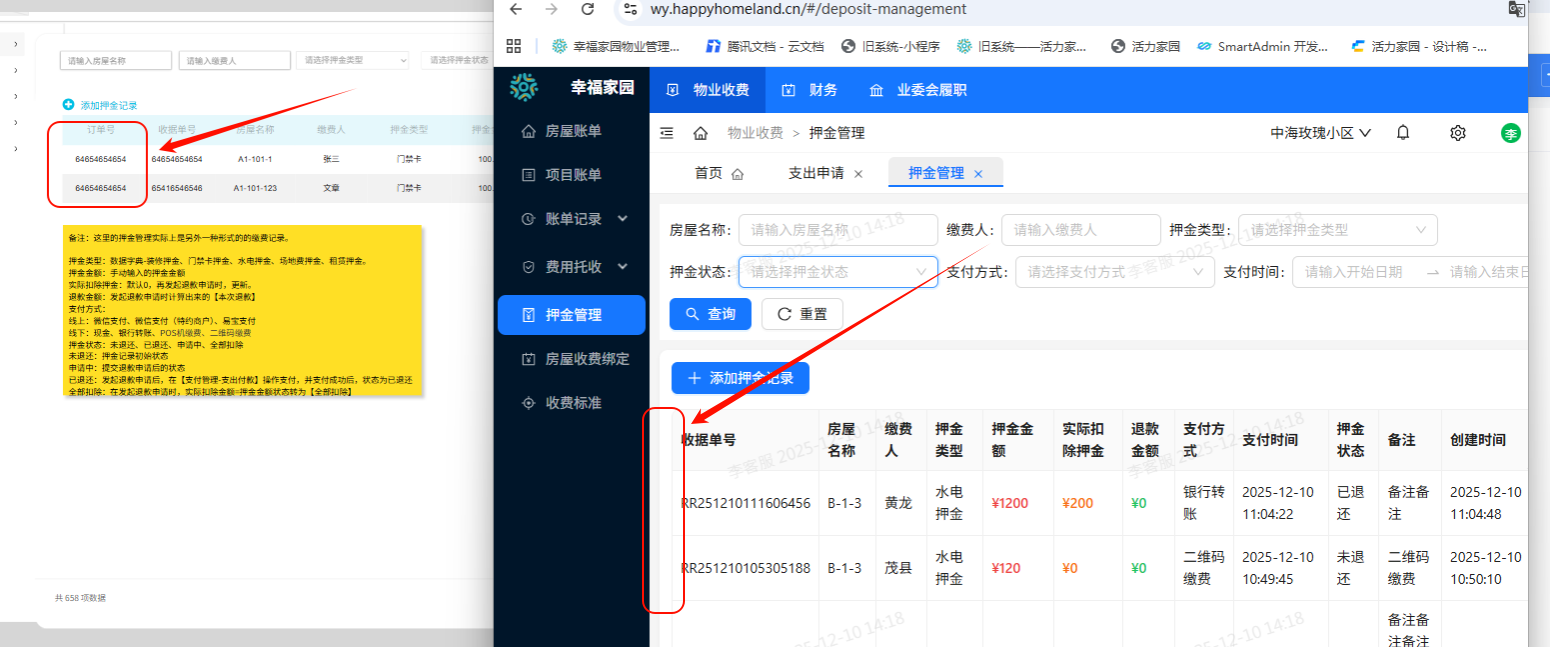Click the green 李 avatar icon
This screenshot has height=647, width=1550.
pyautogui.click(x=1510, y=132)
